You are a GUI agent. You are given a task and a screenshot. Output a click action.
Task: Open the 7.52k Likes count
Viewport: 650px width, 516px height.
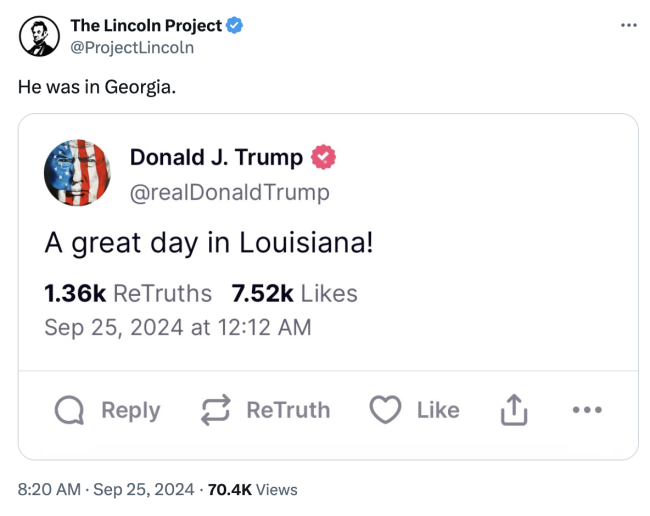click(294, 293)
